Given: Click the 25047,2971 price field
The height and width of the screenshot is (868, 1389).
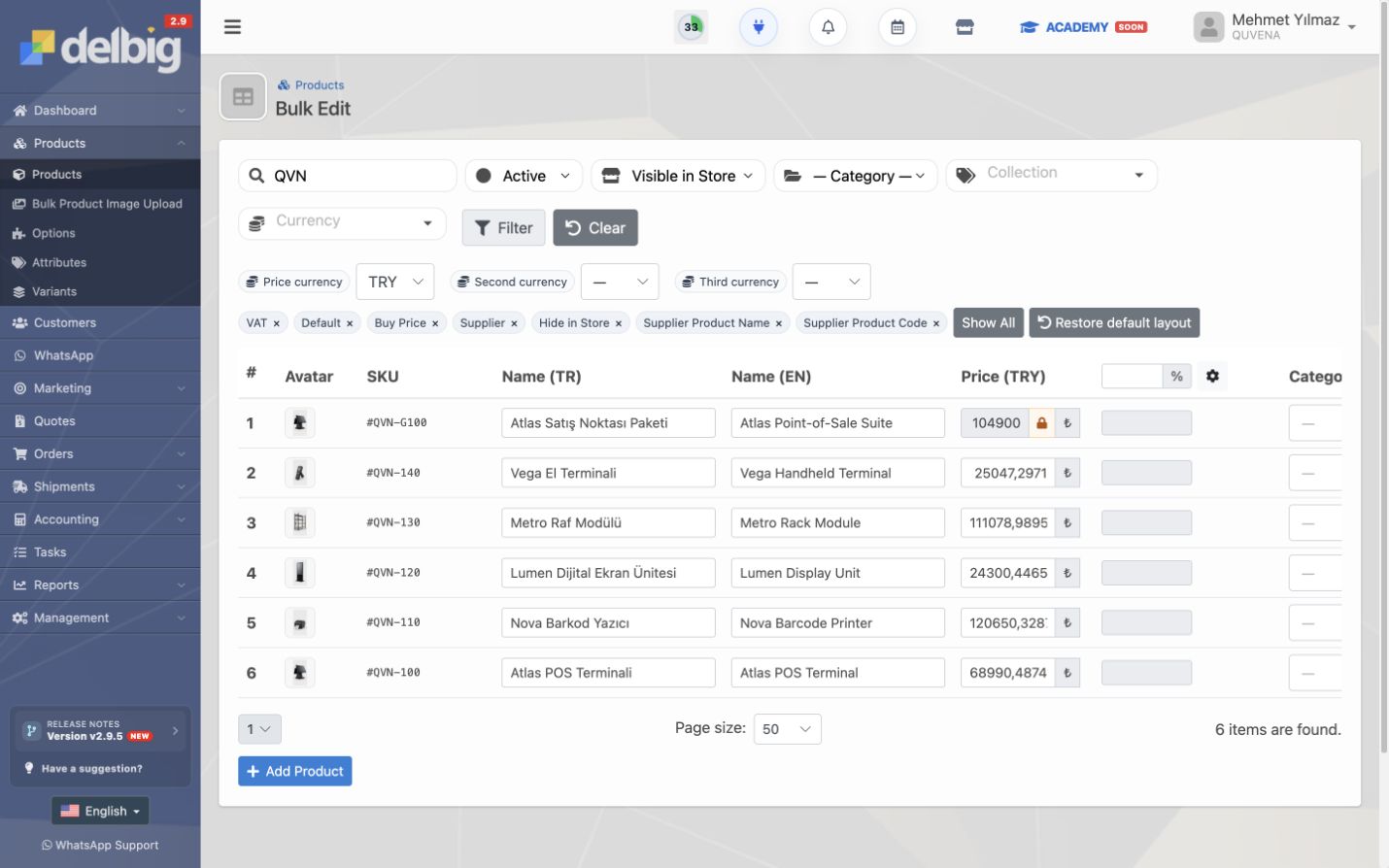Looking at the screenshot, I should pos(1008,473).
